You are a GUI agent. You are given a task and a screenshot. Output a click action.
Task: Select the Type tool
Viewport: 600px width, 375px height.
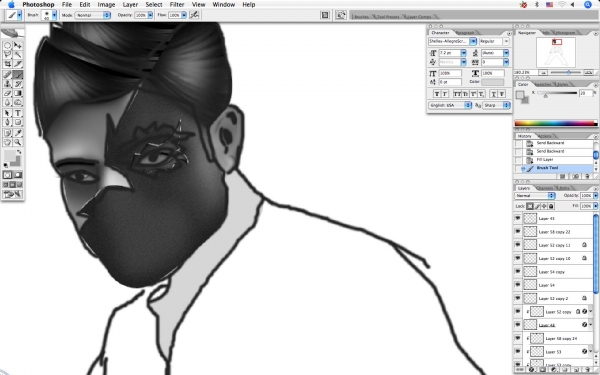pos(18,113)
